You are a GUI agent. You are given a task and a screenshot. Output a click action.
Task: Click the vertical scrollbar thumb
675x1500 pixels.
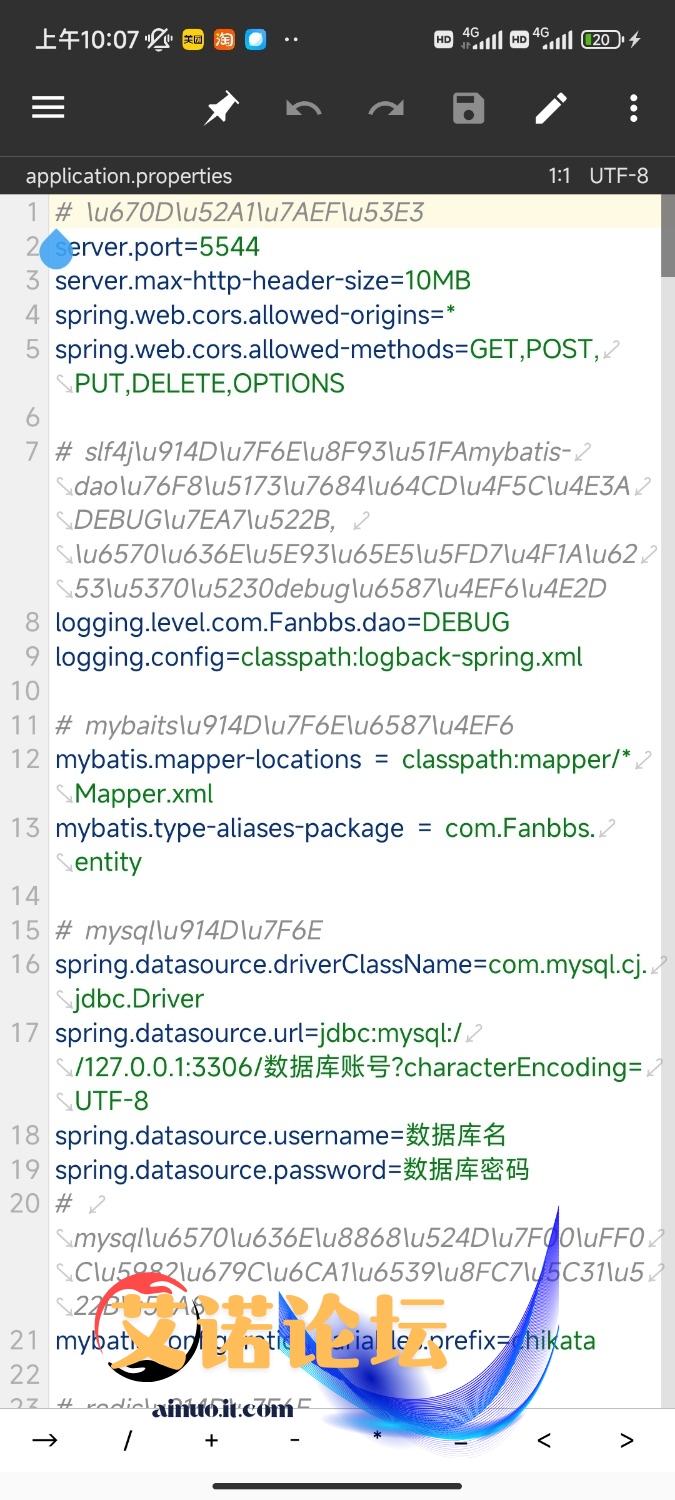(668, 236)
